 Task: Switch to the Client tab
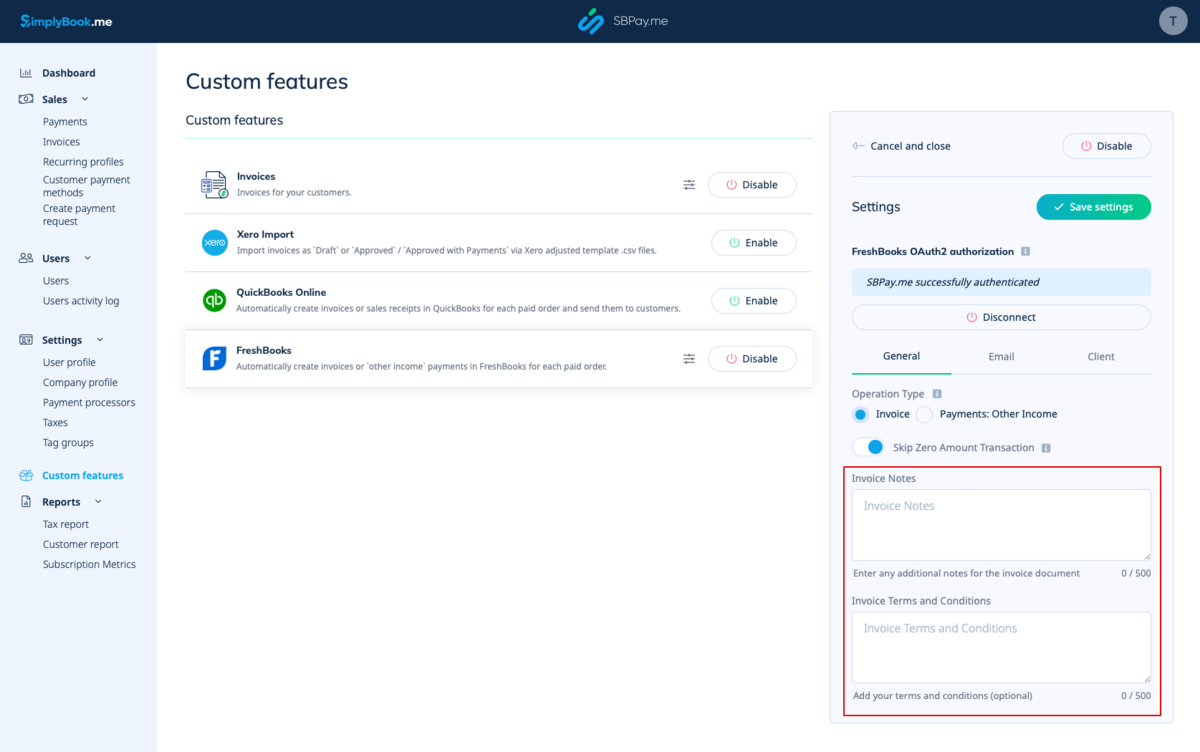(x=1101, y=357)
